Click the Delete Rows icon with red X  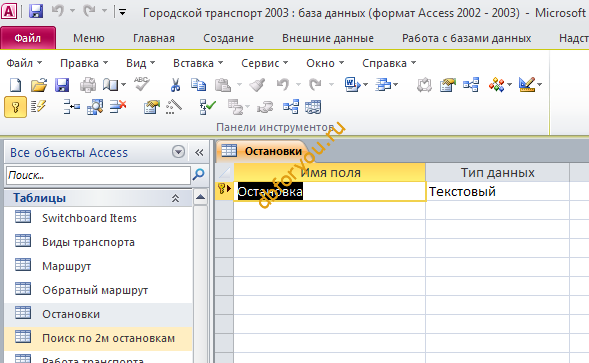coord(118,107)
